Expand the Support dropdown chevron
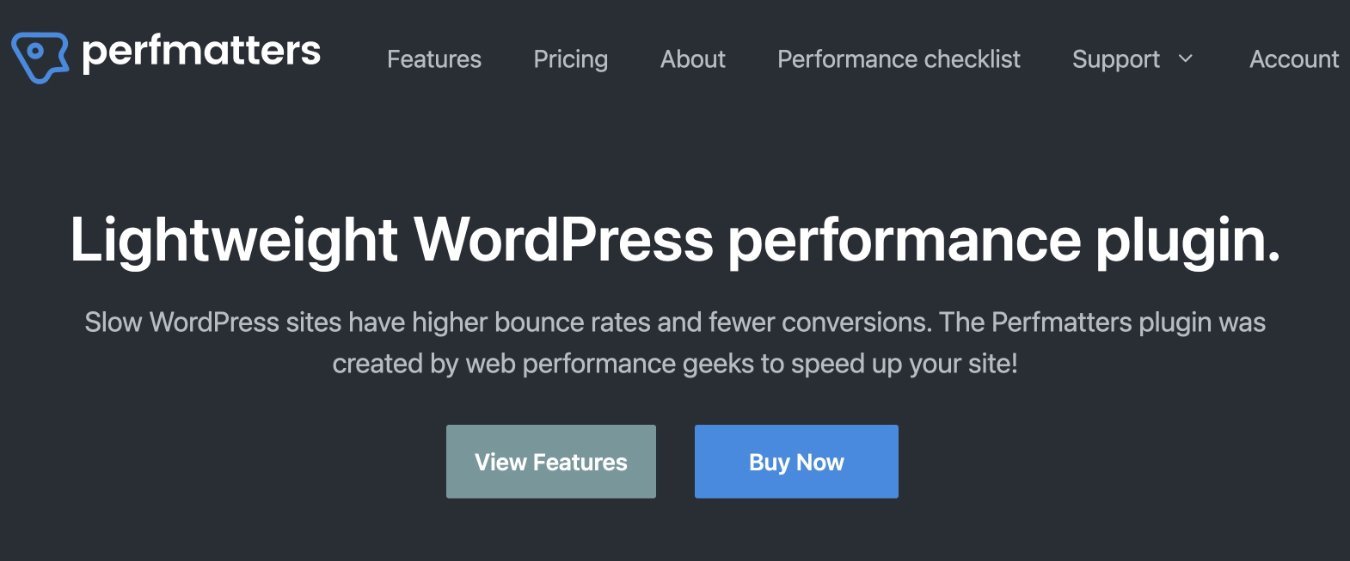The image size is (1350, 561). click(x=1186, y=59)
